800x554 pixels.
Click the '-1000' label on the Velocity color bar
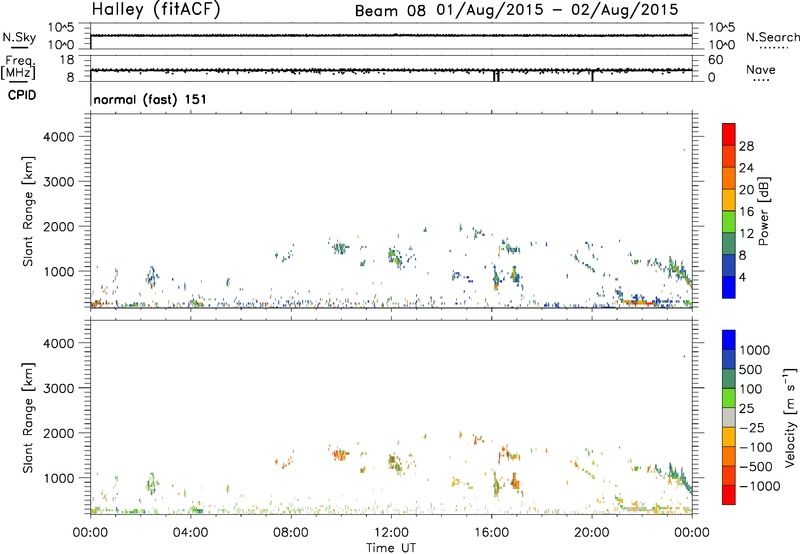(x=759, y=486)
